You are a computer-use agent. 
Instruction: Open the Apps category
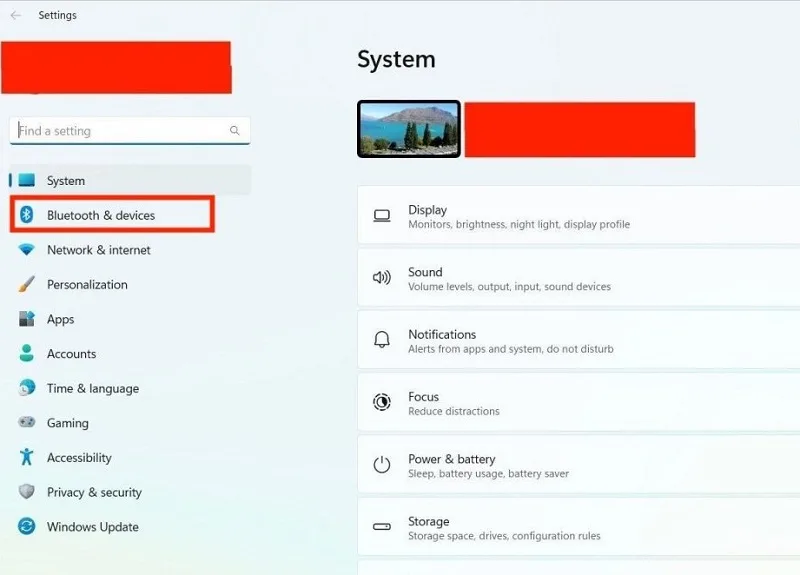(130, 319)
